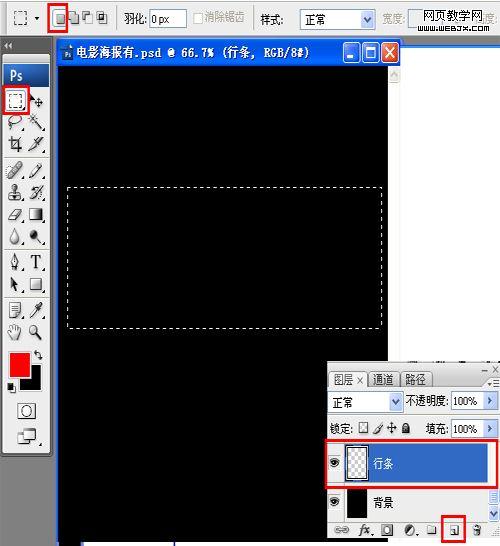This screenshot has height=546, width=500.
Task: Toggle the 消除锯齿 anti-alias checkbox
Action: [198, 18]
